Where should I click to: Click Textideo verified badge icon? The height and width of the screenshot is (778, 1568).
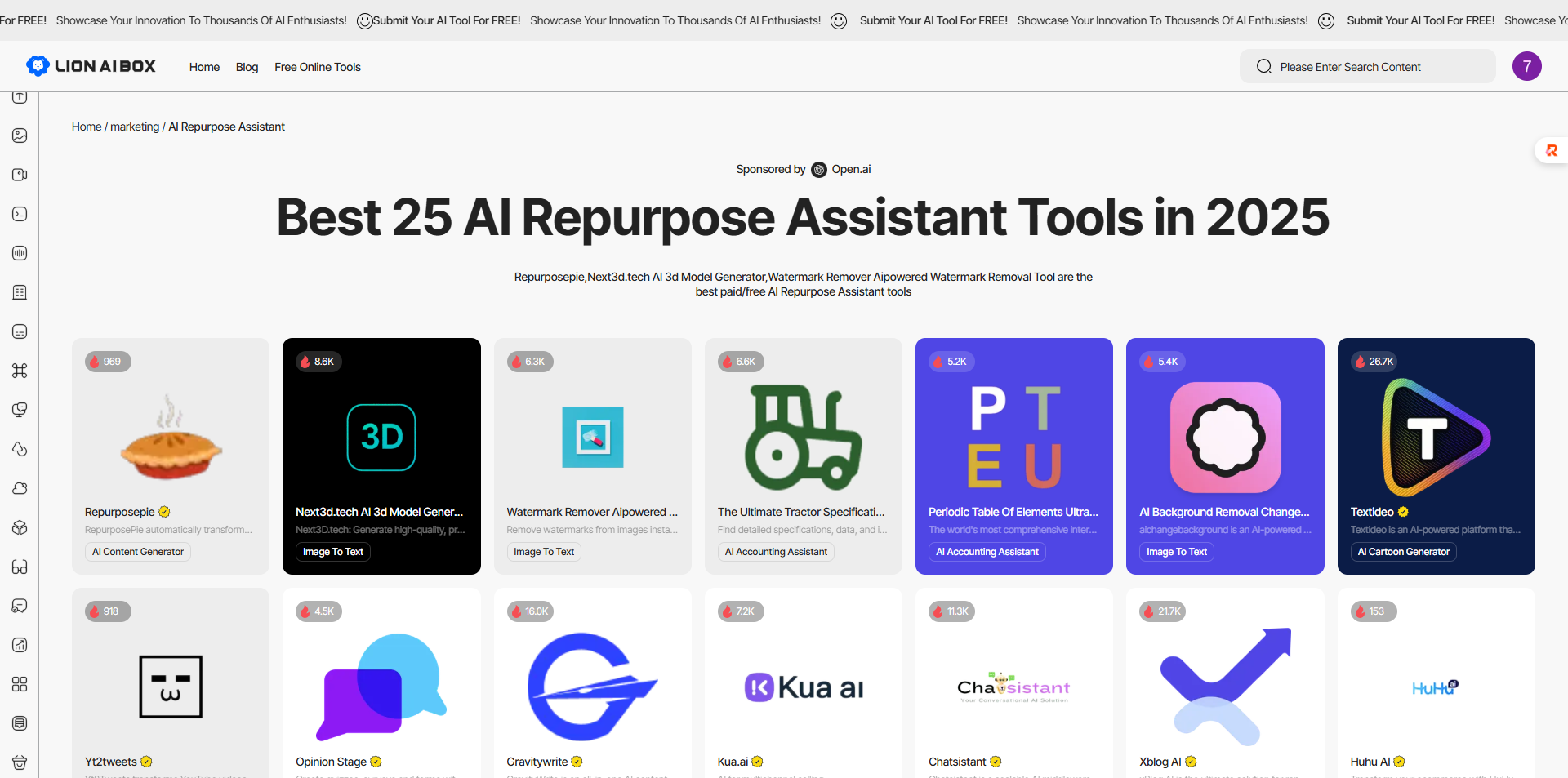(x=1403, y=512)
